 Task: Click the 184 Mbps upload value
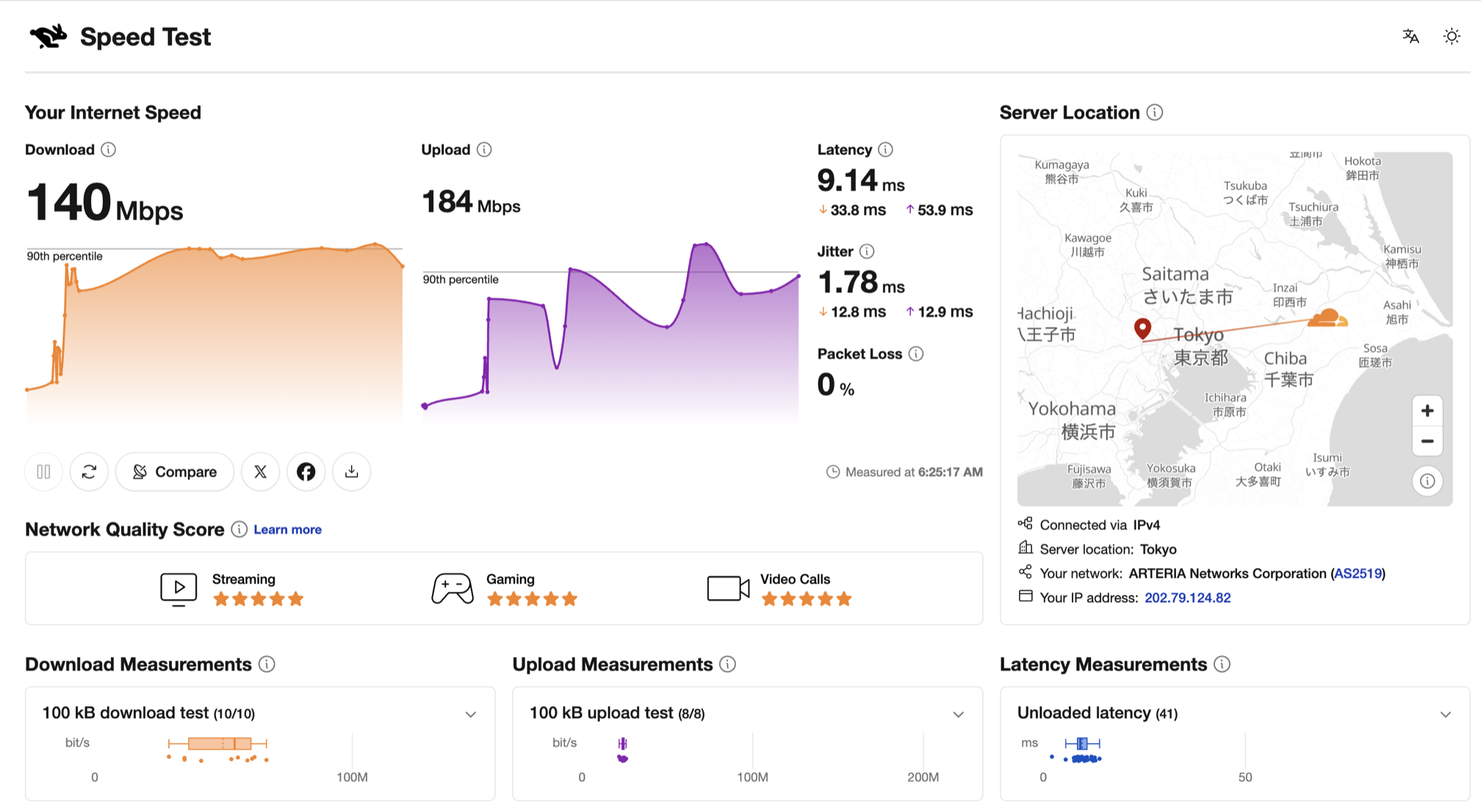471,202
